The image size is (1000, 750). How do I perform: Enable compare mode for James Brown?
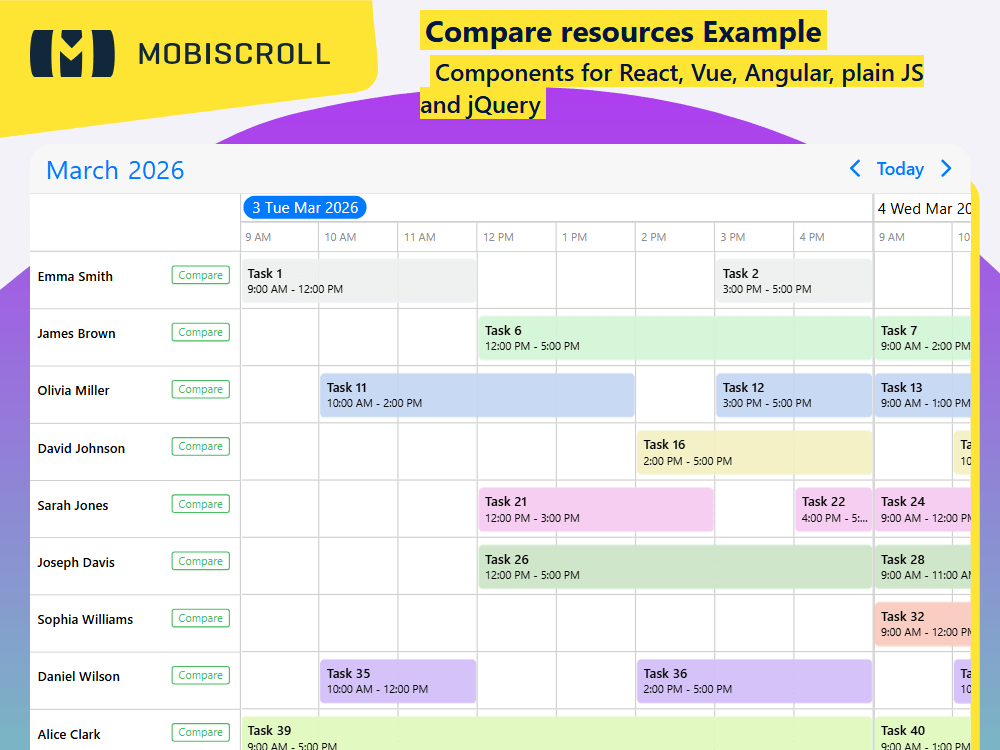point(200,331)
